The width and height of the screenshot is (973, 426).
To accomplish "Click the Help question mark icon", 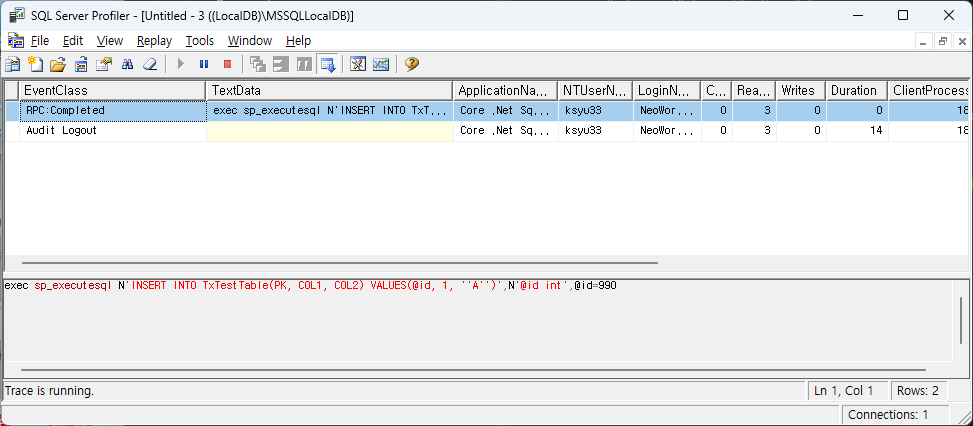I will 411,64.
